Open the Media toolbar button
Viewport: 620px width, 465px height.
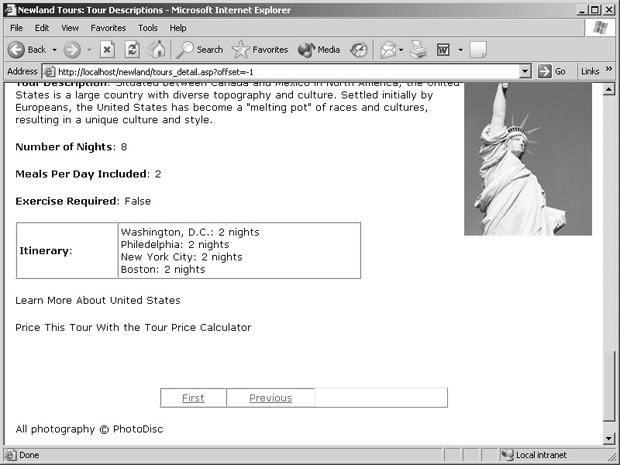point(319,50)
